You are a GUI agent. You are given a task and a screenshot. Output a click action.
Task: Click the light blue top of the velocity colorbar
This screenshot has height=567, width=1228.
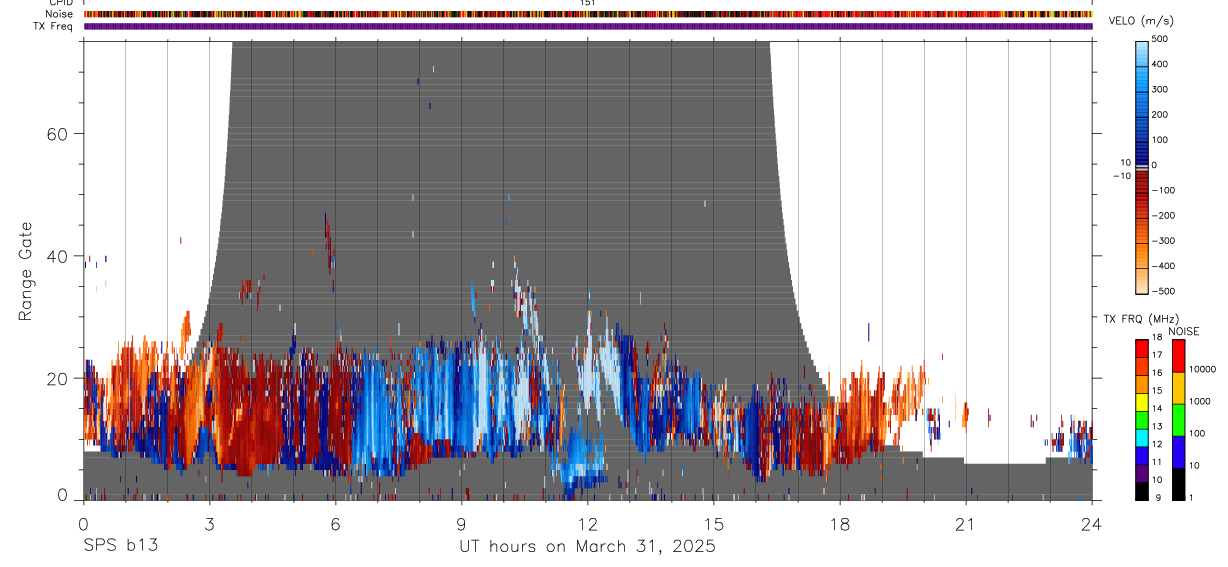(x=1142, y=47)
